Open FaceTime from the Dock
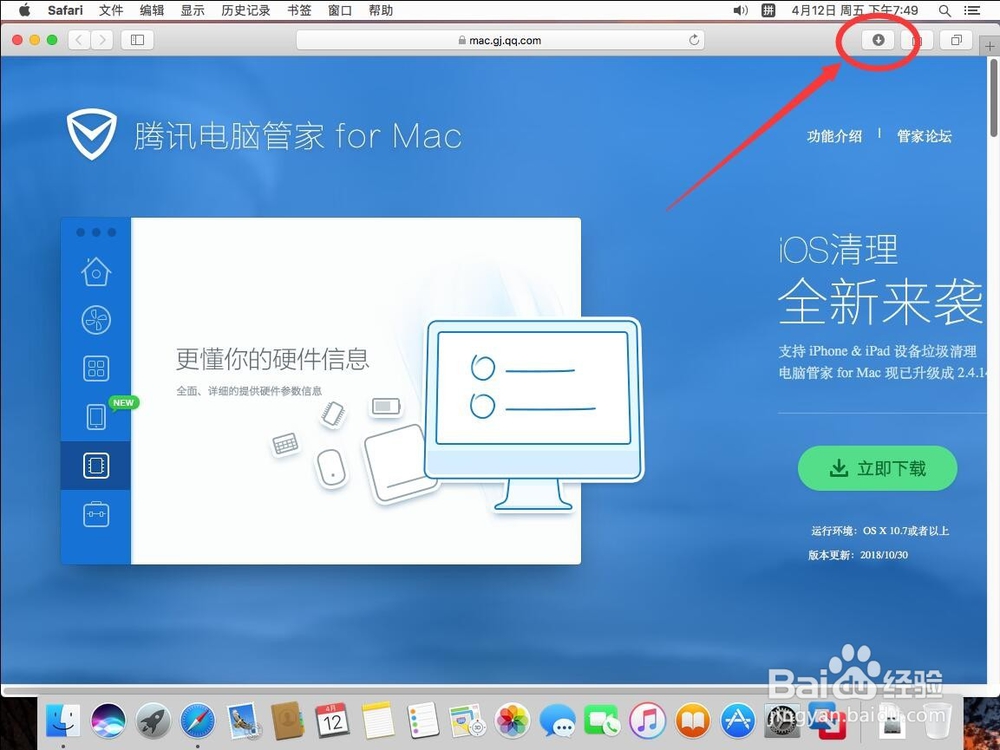The width and height of the screenshot is (1000, 750). pos(602,721)
